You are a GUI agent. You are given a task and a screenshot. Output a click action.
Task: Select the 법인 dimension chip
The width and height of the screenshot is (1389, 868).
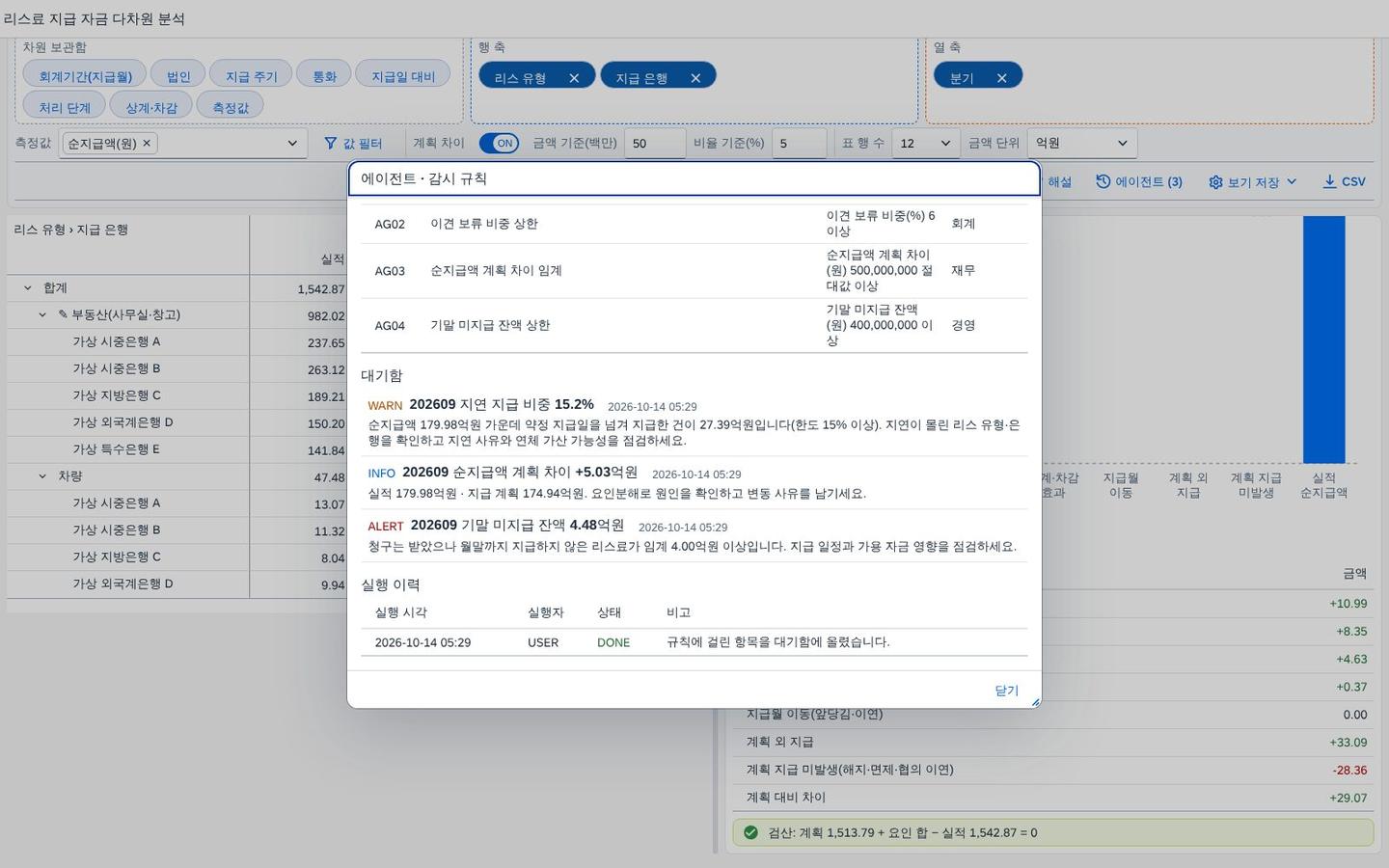178,75
